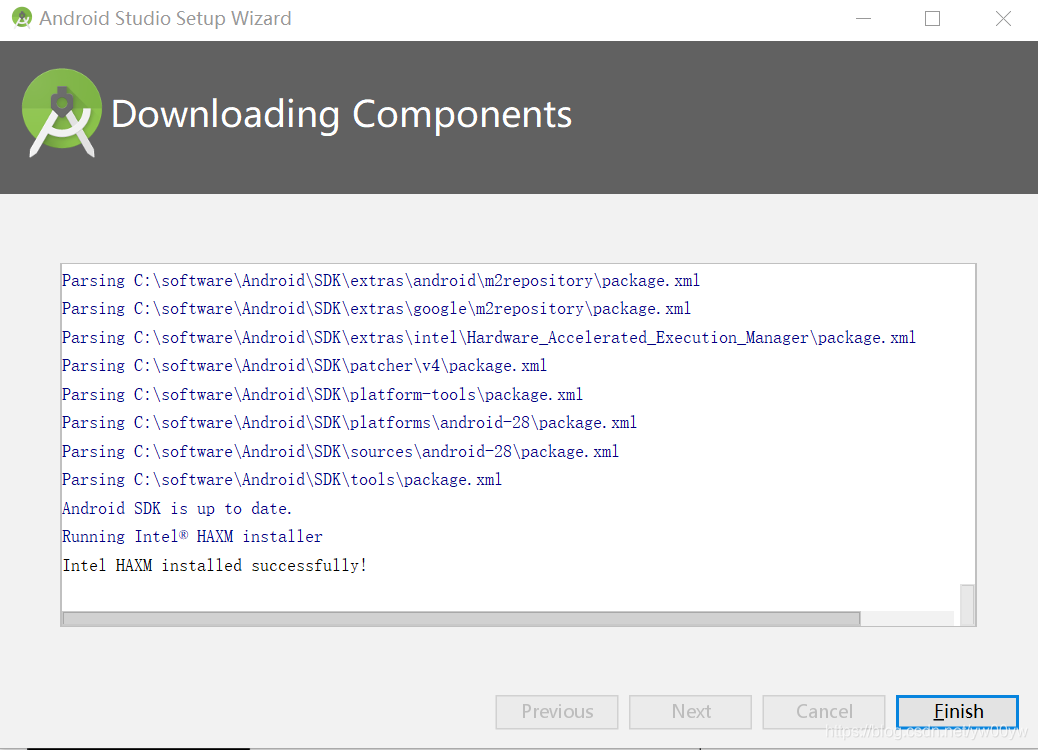
Task: Minimize the Setup Wizard window
Action: click(x=863, y=19)
